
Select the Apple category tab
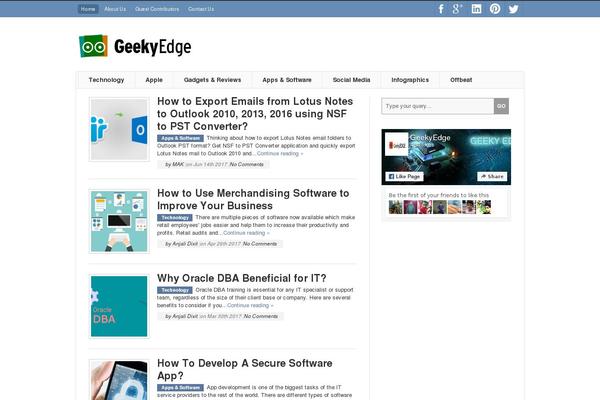[154, 80]
